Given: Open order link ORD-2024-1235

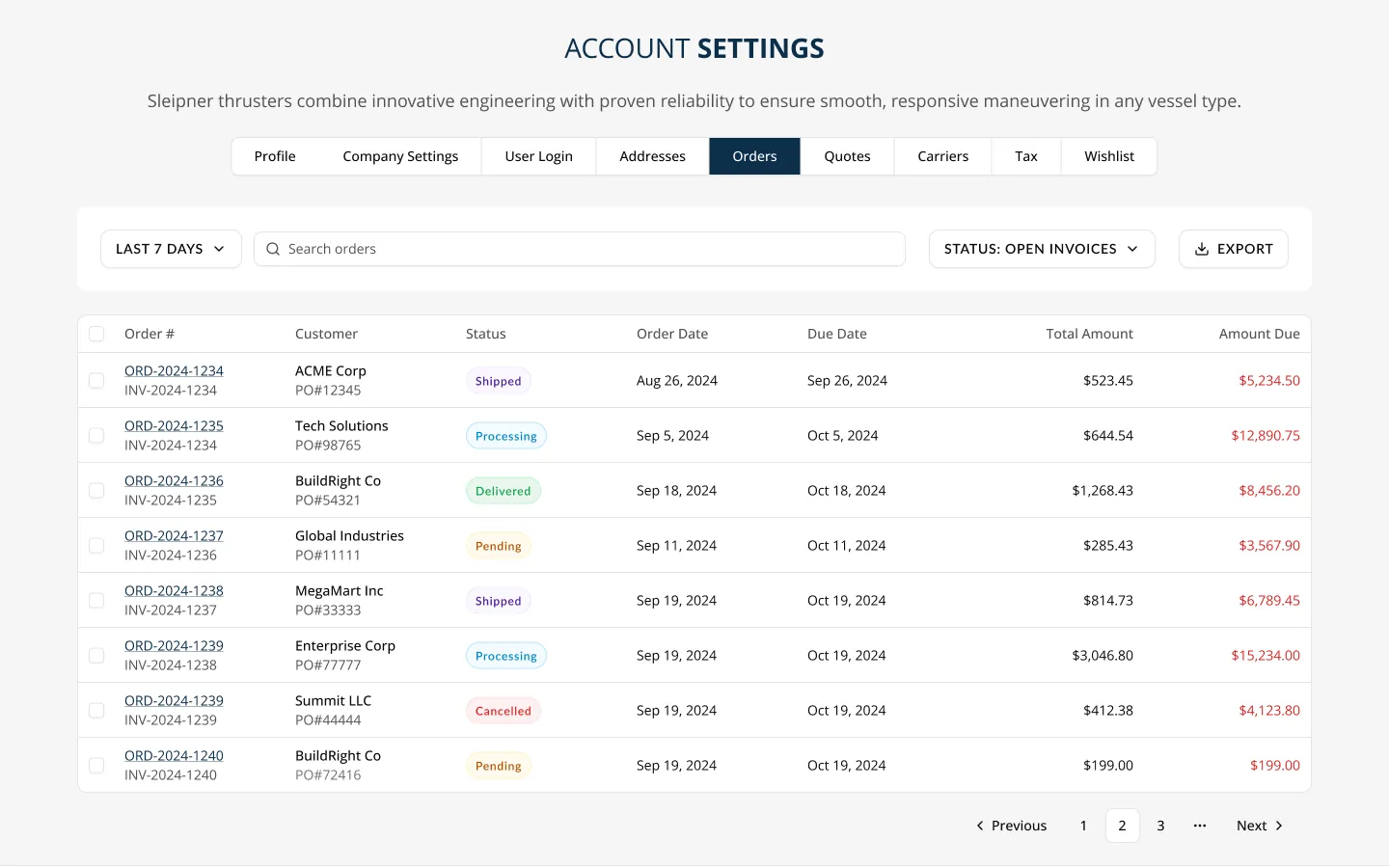Looking at the screenshot, I should (174, 426).
